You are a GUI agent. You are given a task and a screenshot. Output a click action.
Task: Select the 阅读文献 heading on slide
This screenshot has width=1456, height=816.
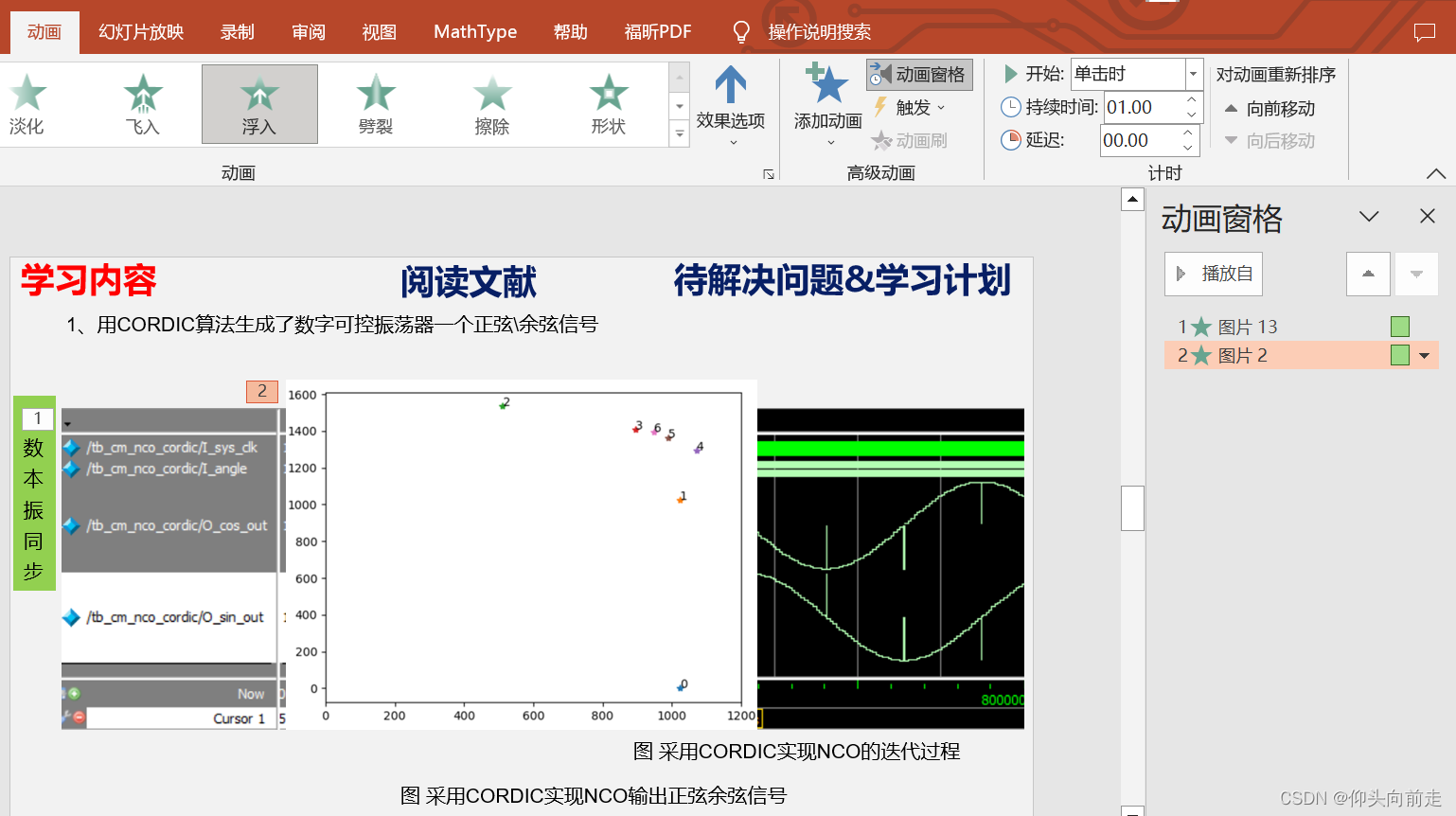(x=468, y=282)
